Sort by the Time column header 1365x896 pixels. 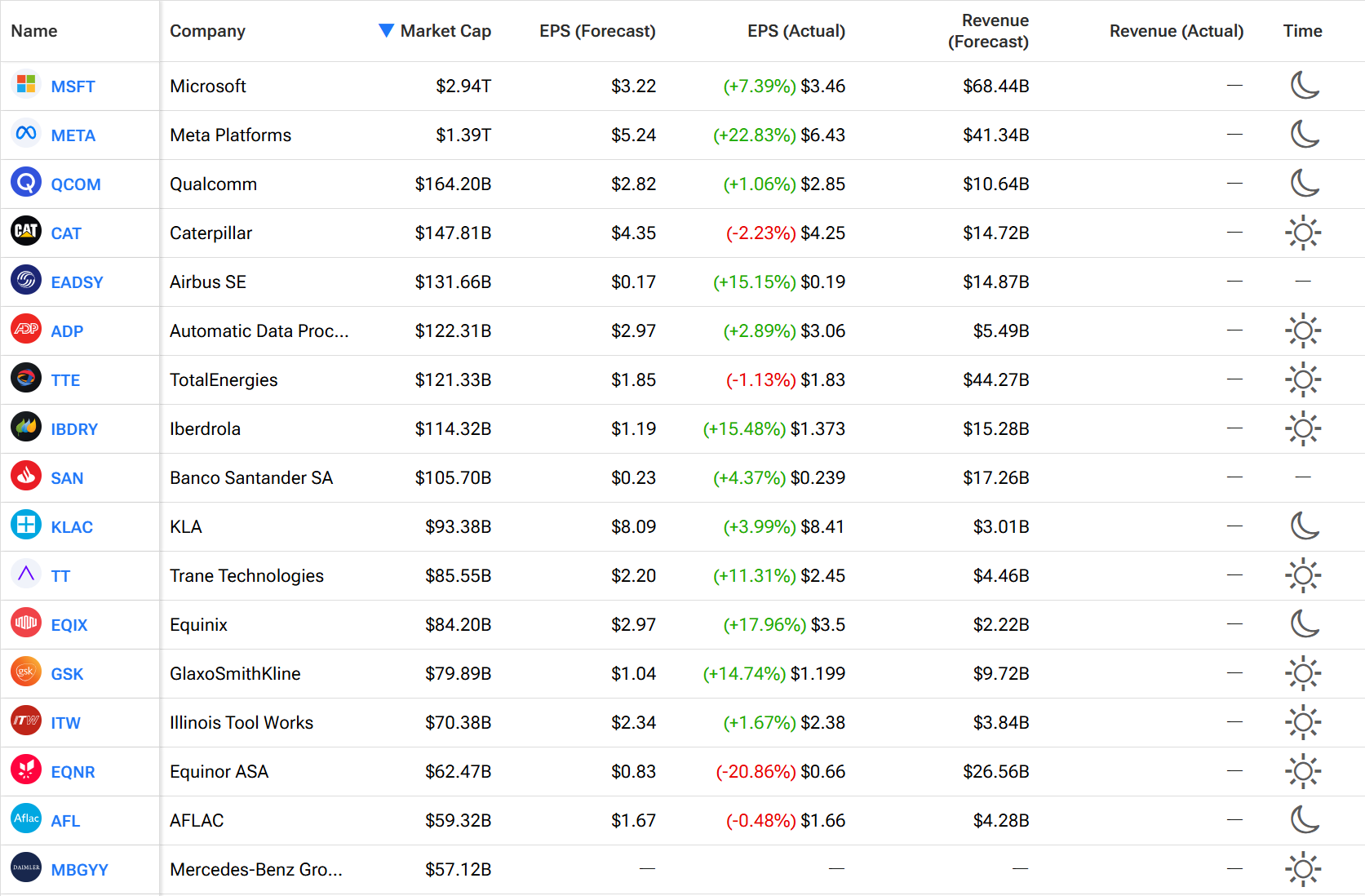pyautogui.click(x=1302, y=31)
